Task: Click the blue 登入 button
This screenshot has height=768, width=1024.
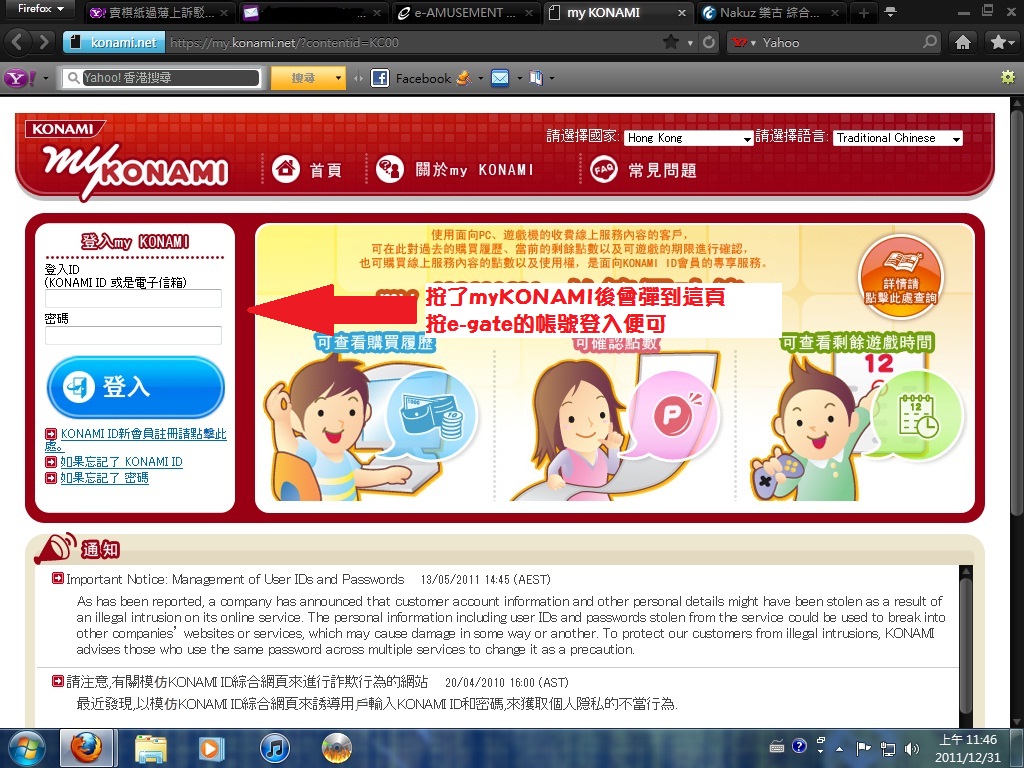Action: pos(136,387)
